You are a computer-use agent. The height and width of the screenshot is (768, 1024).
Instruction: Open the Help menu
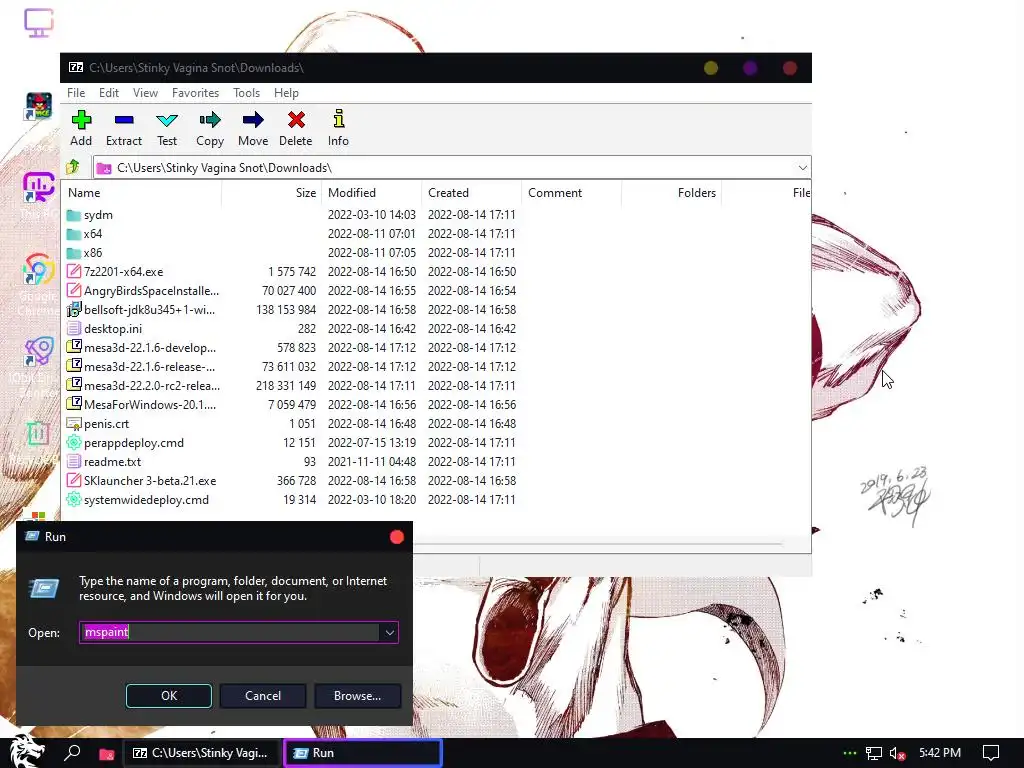pyautogui.click(x=286, y=93)
